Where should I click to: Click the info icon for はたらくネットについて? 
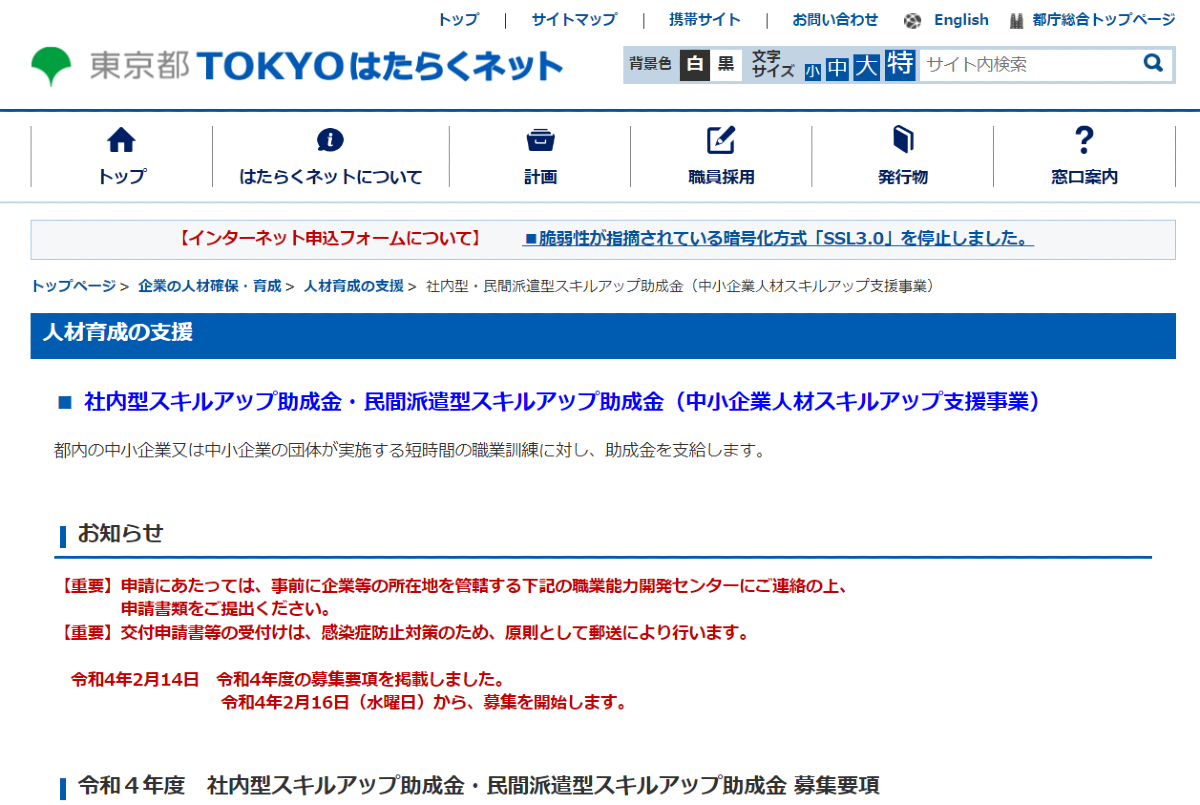(330, 141)
